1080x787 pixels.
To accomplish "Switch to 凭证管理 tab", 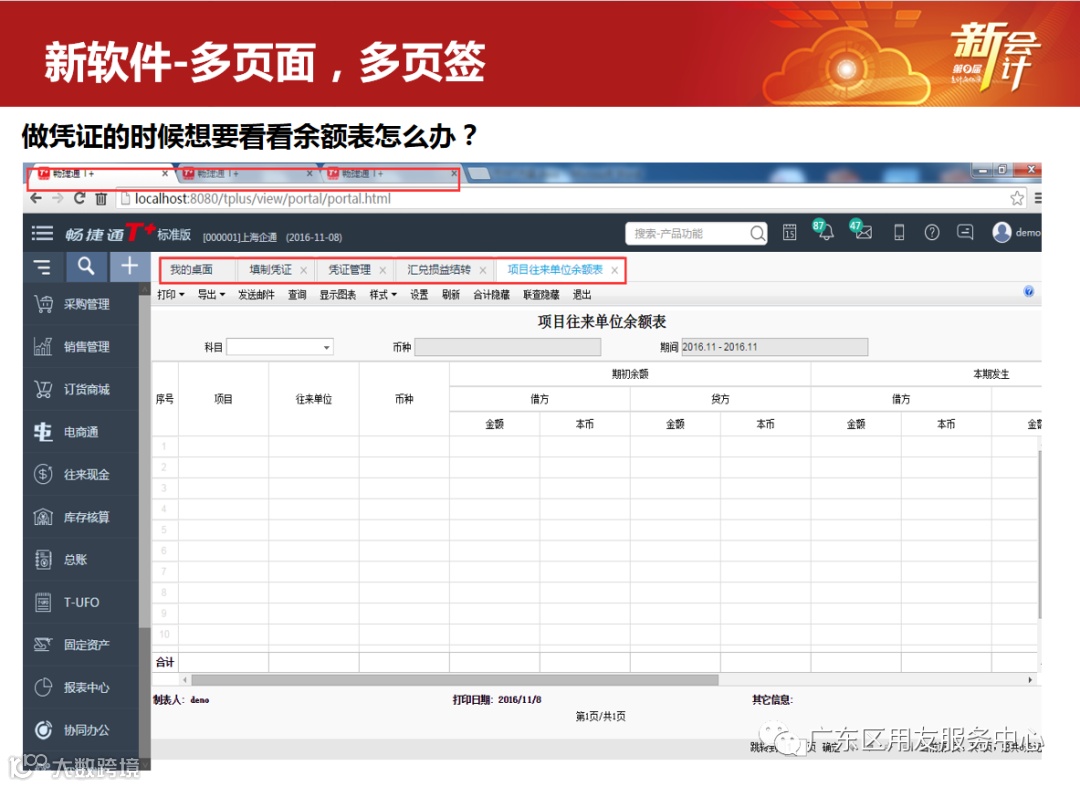I will (349, 269).
